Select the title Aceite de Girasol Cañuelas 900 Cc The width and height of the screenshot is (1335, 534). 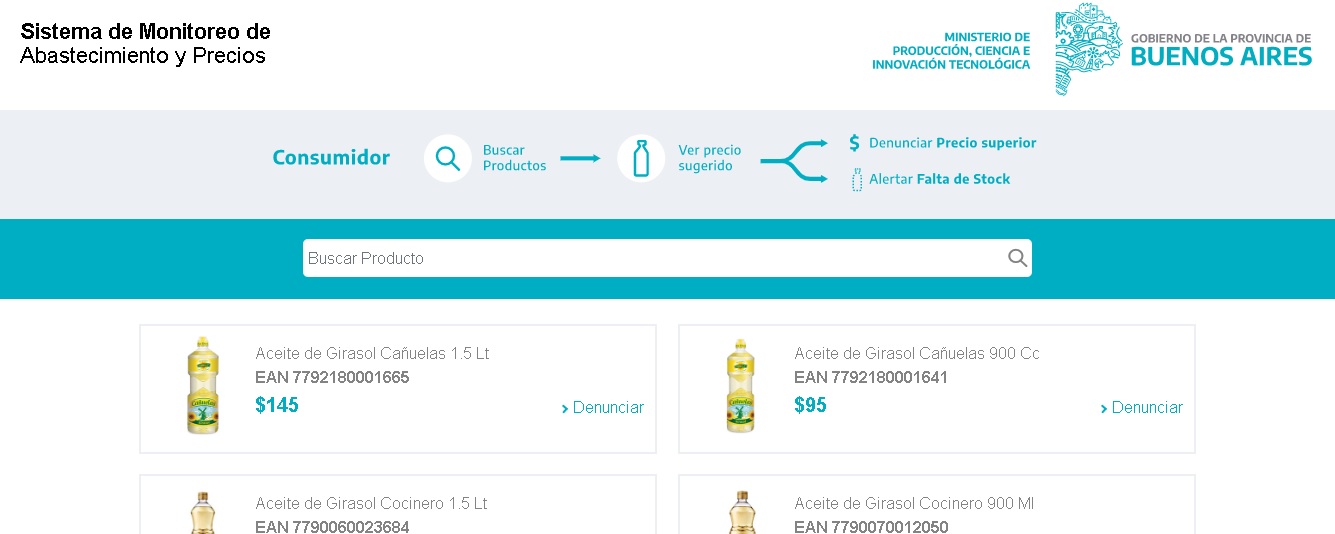coord(917,353)
